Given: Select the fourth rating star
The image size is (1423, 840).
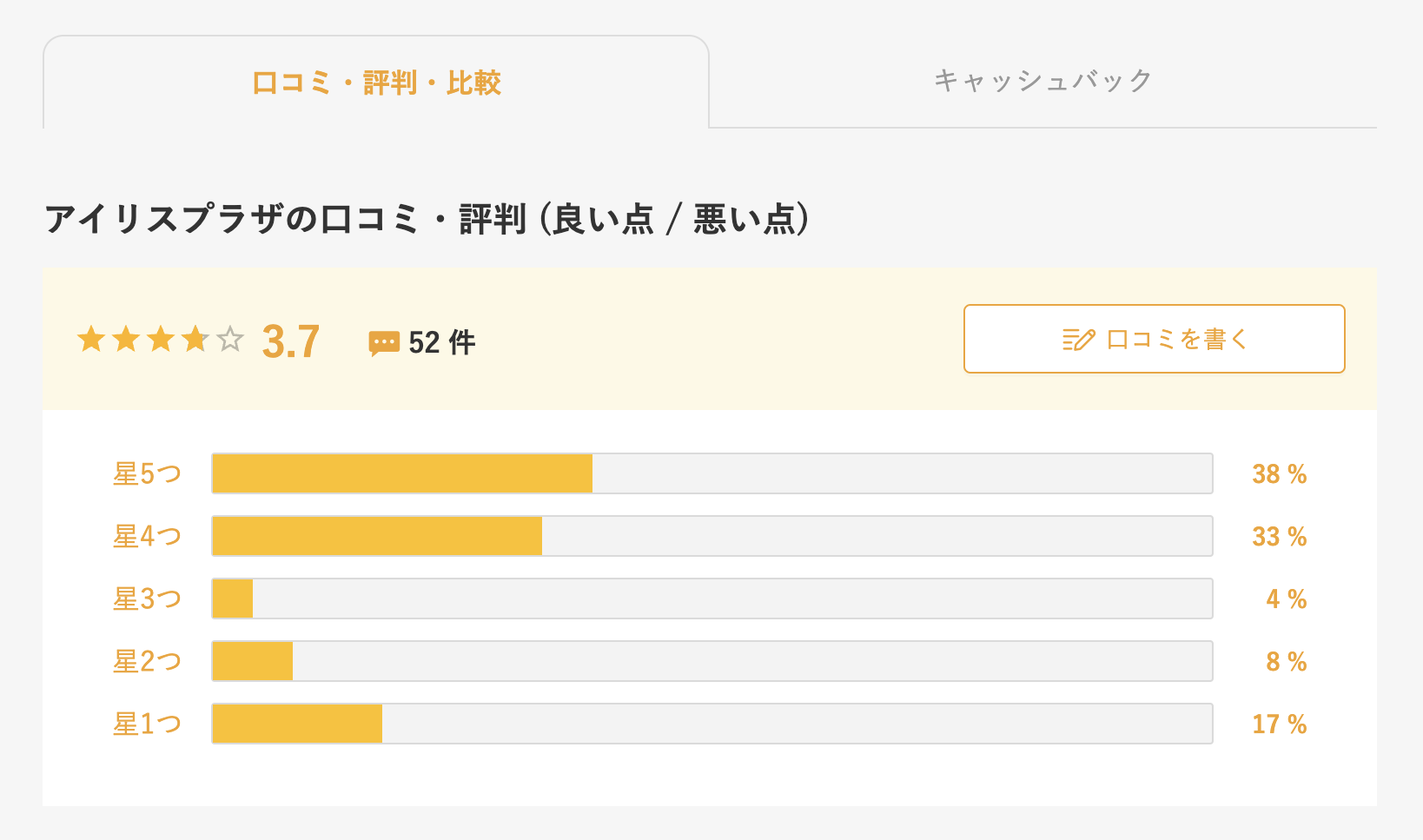Looking at the screenshot, I should [x=195, y=339].
